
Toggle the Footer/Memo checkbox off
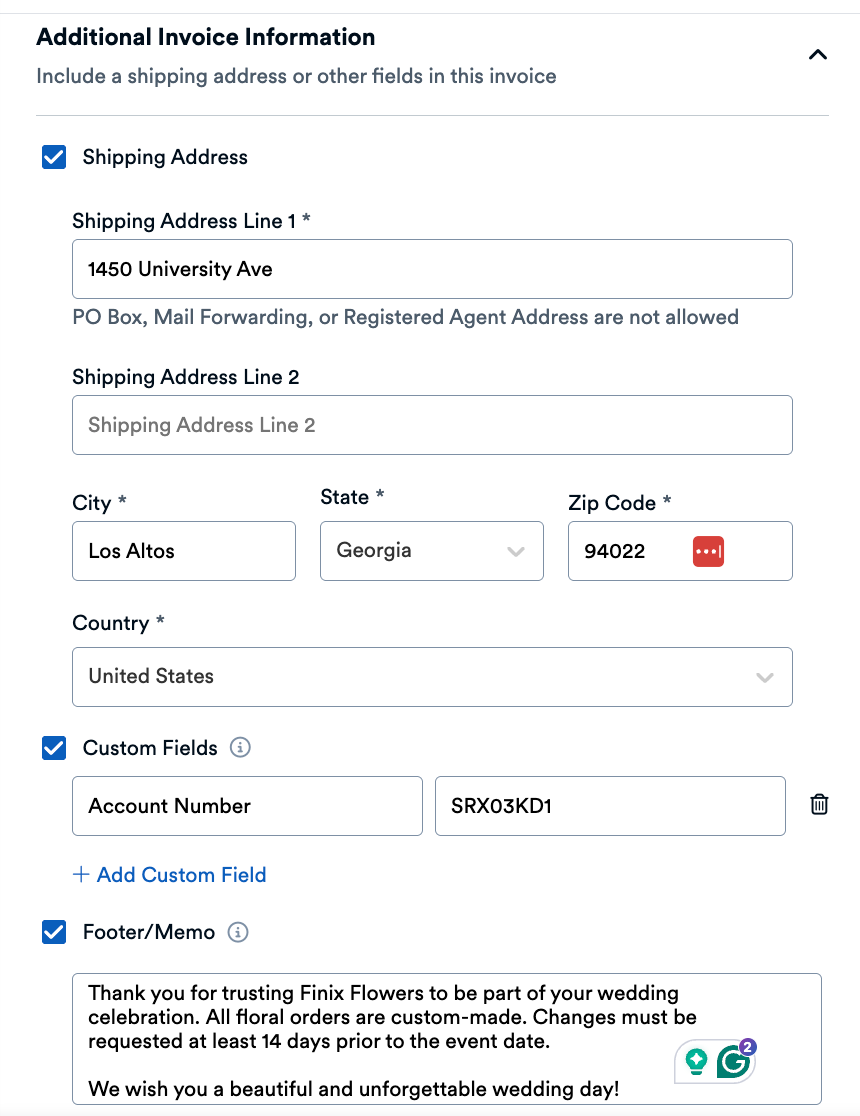pyautogui.click(x=53, y=931)
